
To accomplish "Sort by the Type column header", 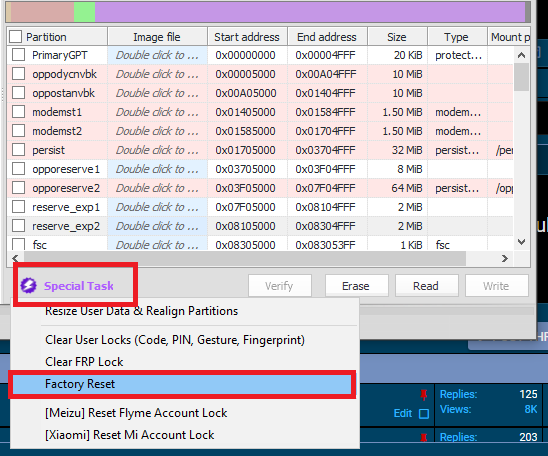I will pyautogui.click(x=456, y=37).
